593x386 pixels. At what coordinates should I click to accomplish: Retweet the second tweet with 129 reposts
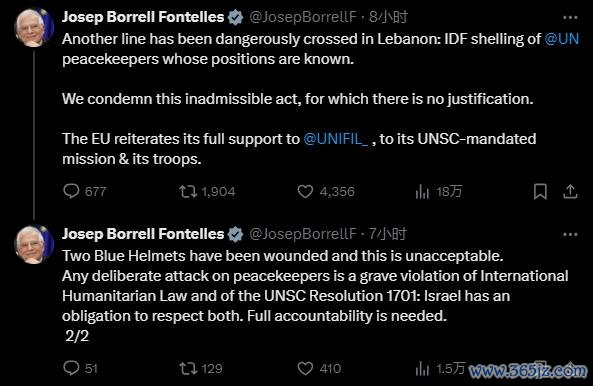pos(188,368)
